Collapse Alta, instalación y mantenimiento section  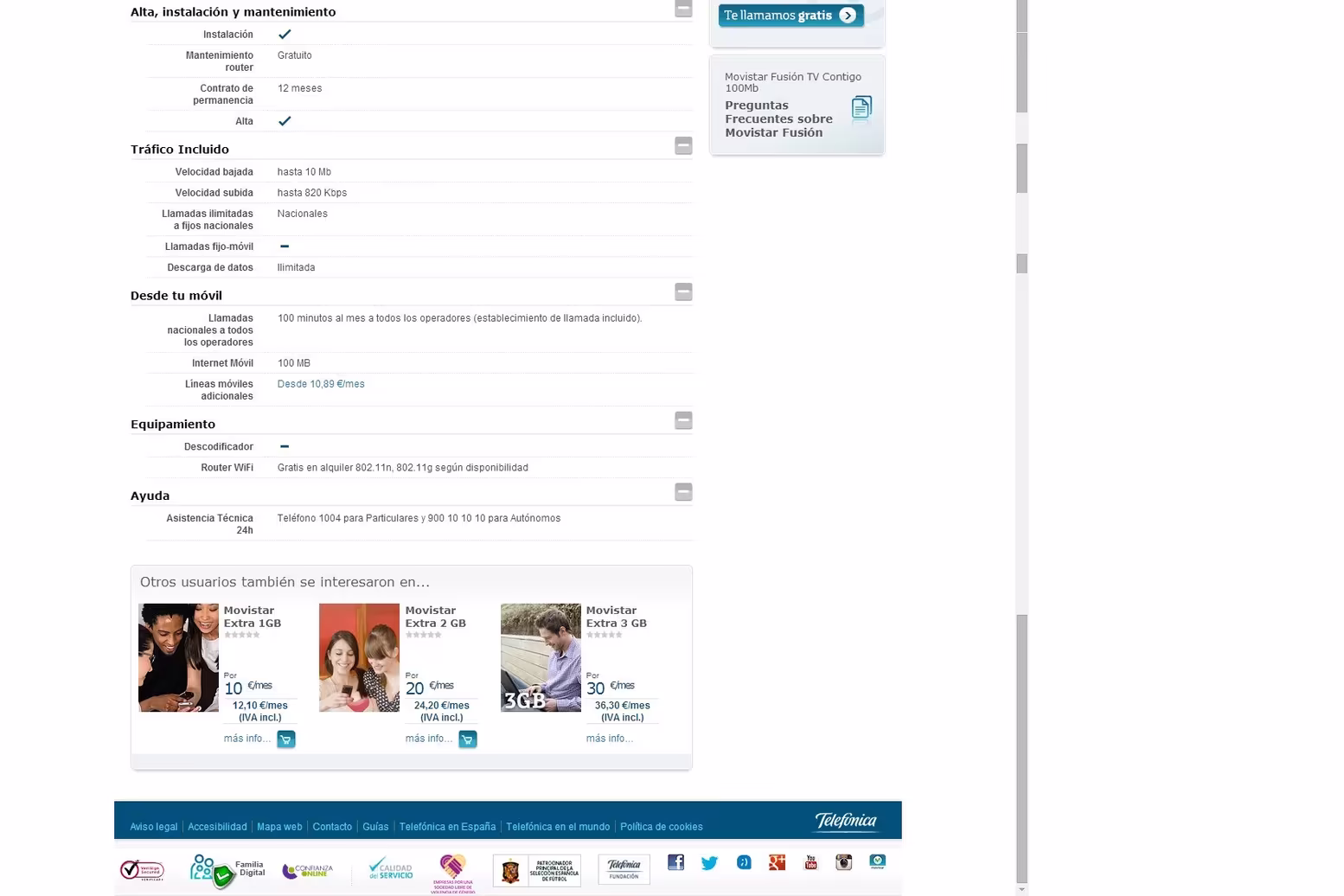click(x=683, y=9)
